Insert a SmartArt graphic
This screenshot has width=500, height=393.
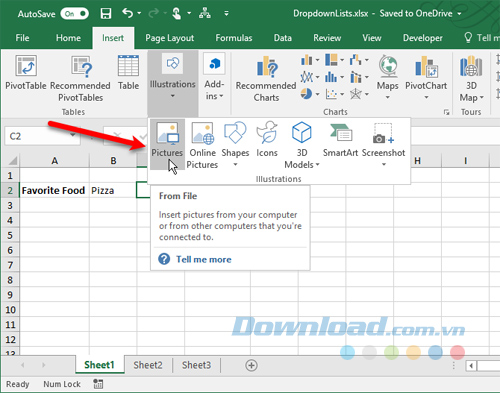(x=340, y=139)
